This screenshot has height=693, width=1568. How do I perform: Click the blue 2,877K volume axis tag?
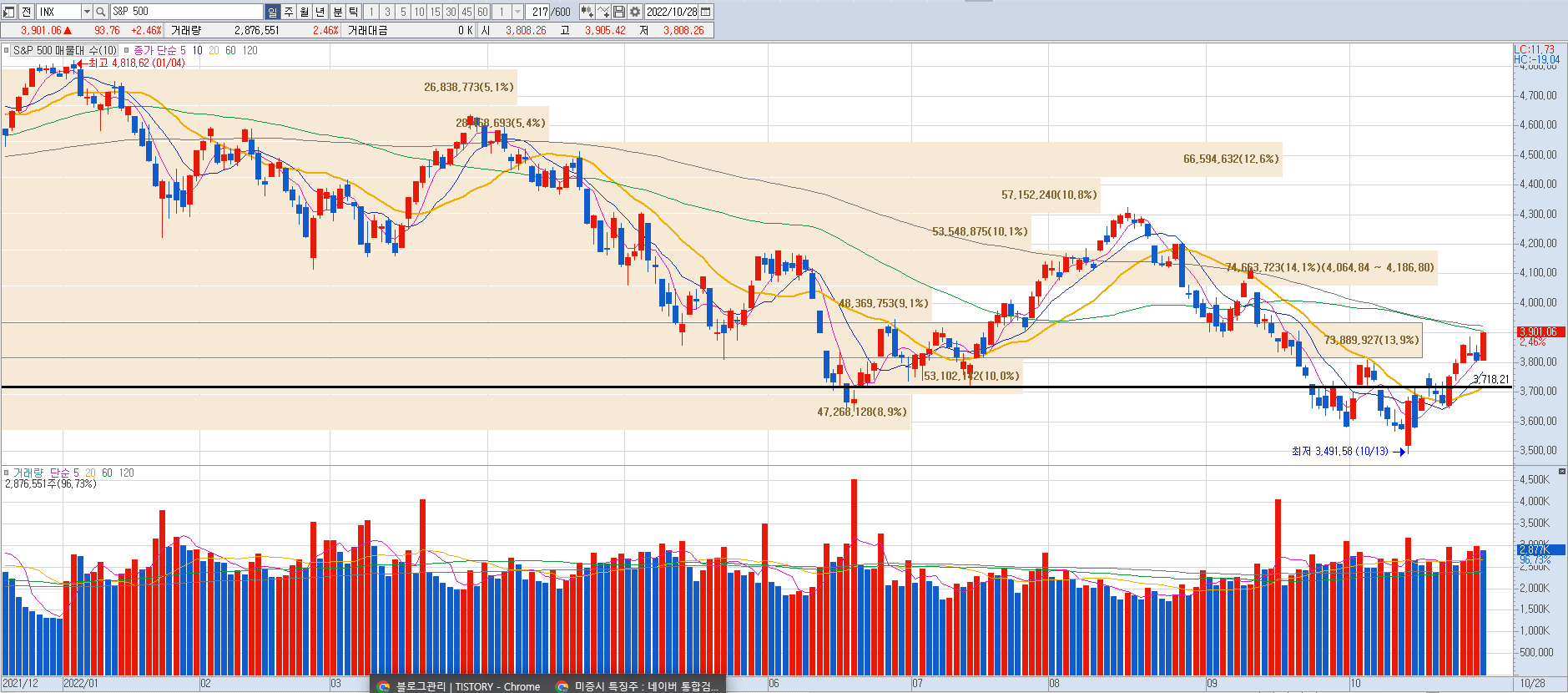click(1540, 549)
